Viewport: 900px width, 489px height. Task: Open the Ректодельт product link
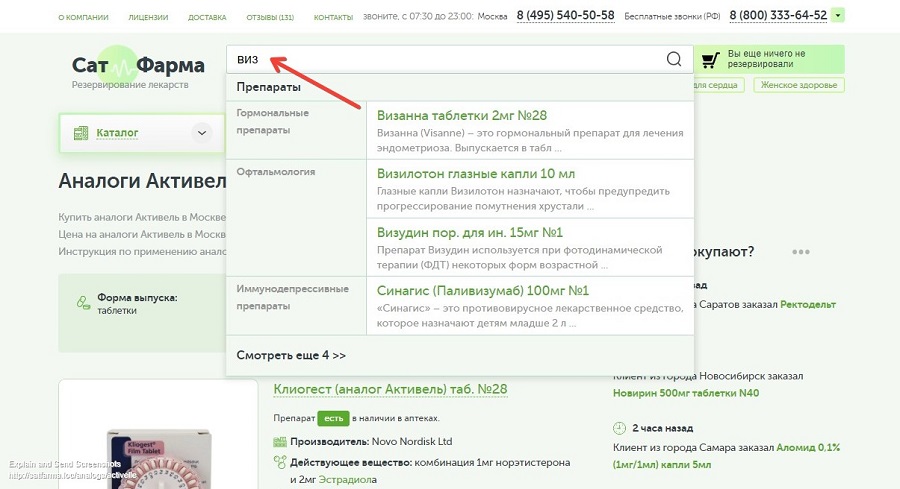808,304
